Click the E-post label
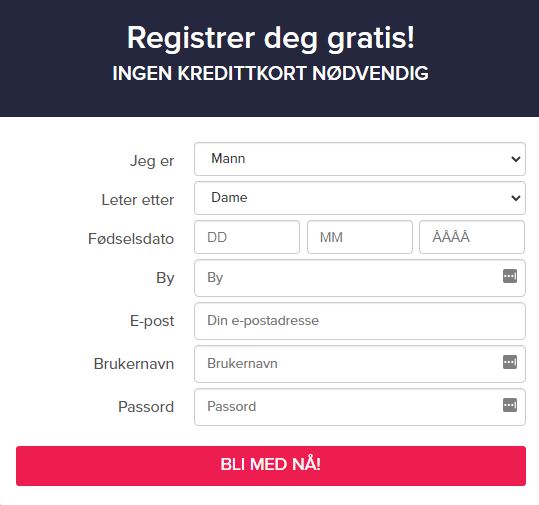 point(152,321)
